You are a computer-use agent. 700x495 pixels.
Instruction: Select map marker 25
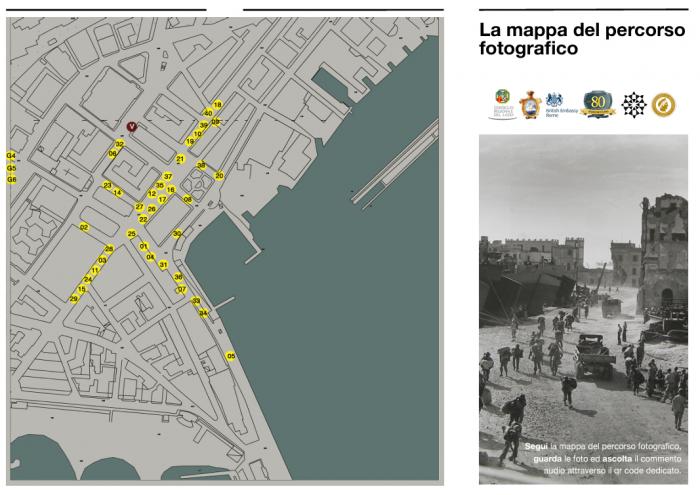131,234
